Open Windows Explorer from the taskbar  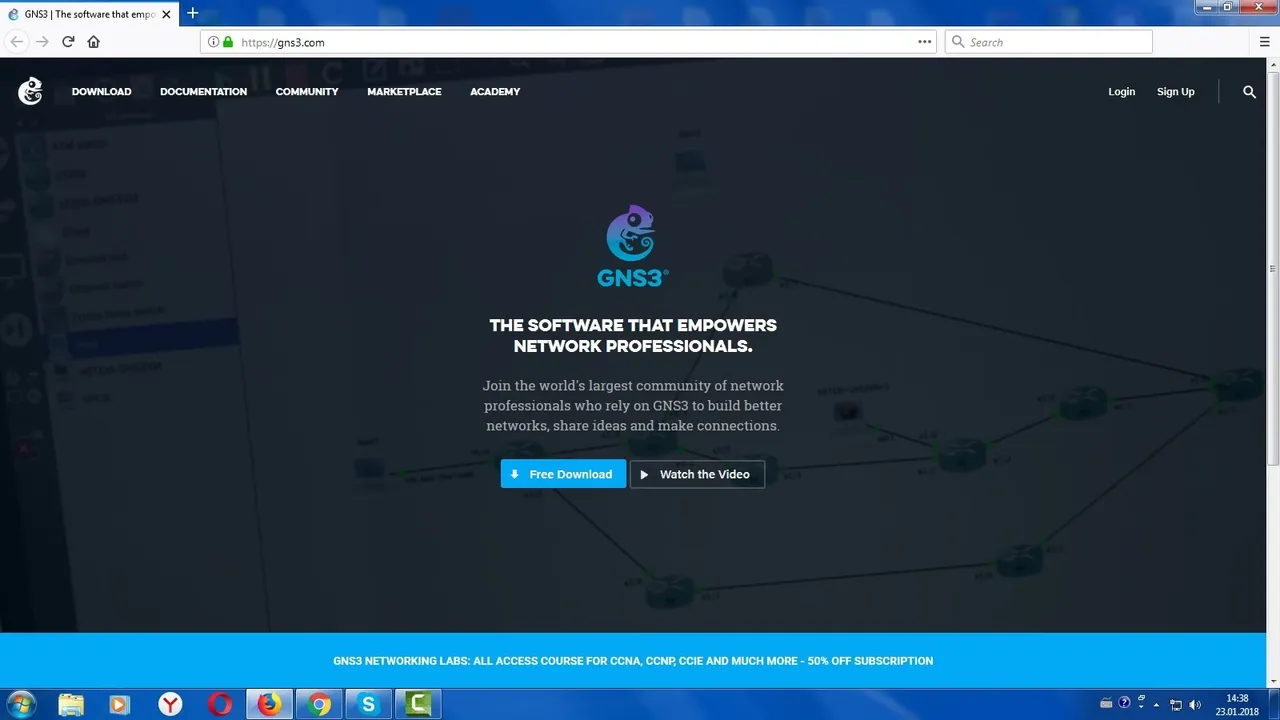coord(71,704)
